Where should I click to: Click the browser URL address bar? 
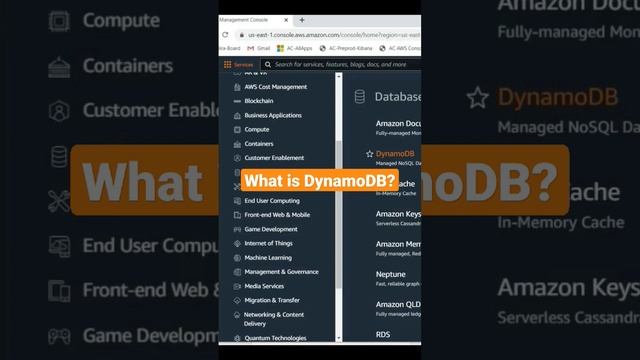click(x=329, y=35)
